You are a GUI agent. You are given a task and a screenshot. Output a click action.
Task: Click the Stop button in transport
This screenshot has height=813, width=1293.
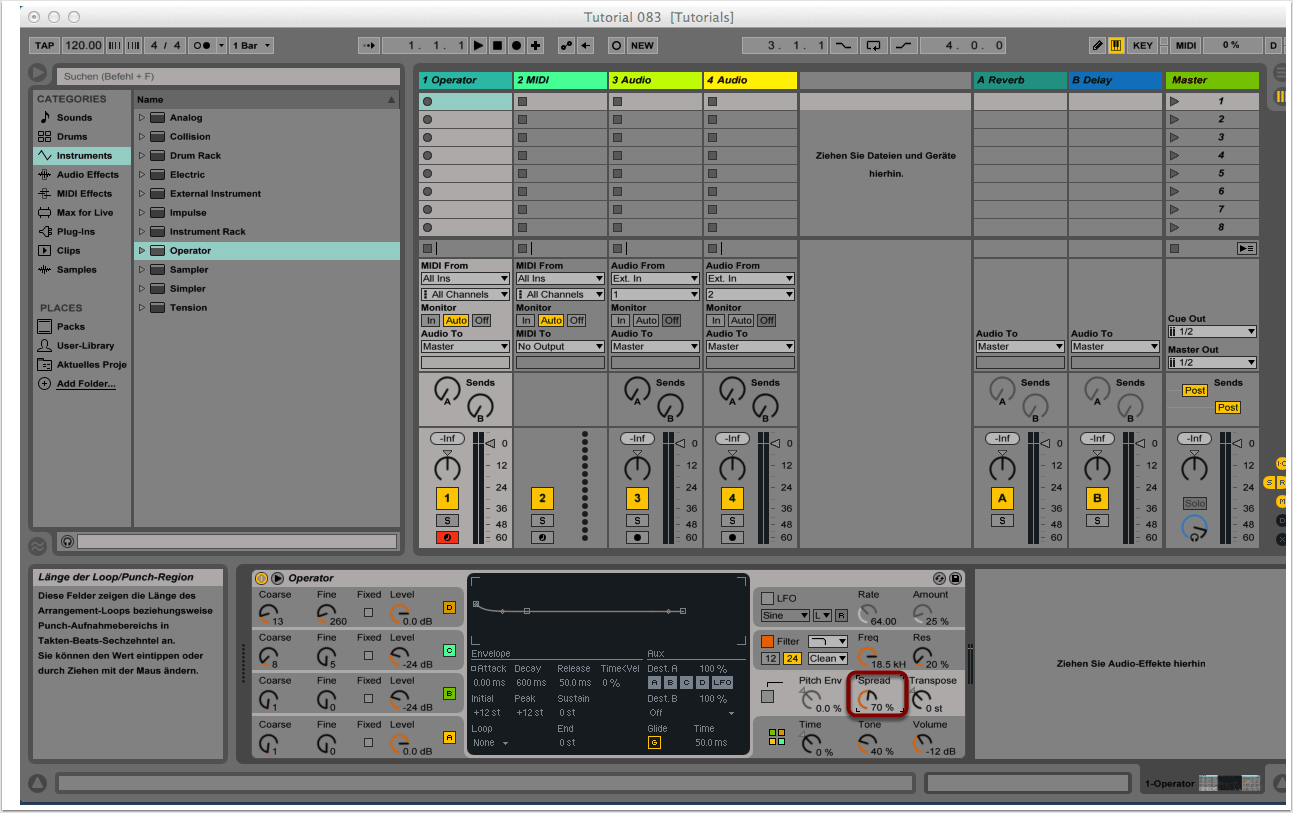[498, 45]
